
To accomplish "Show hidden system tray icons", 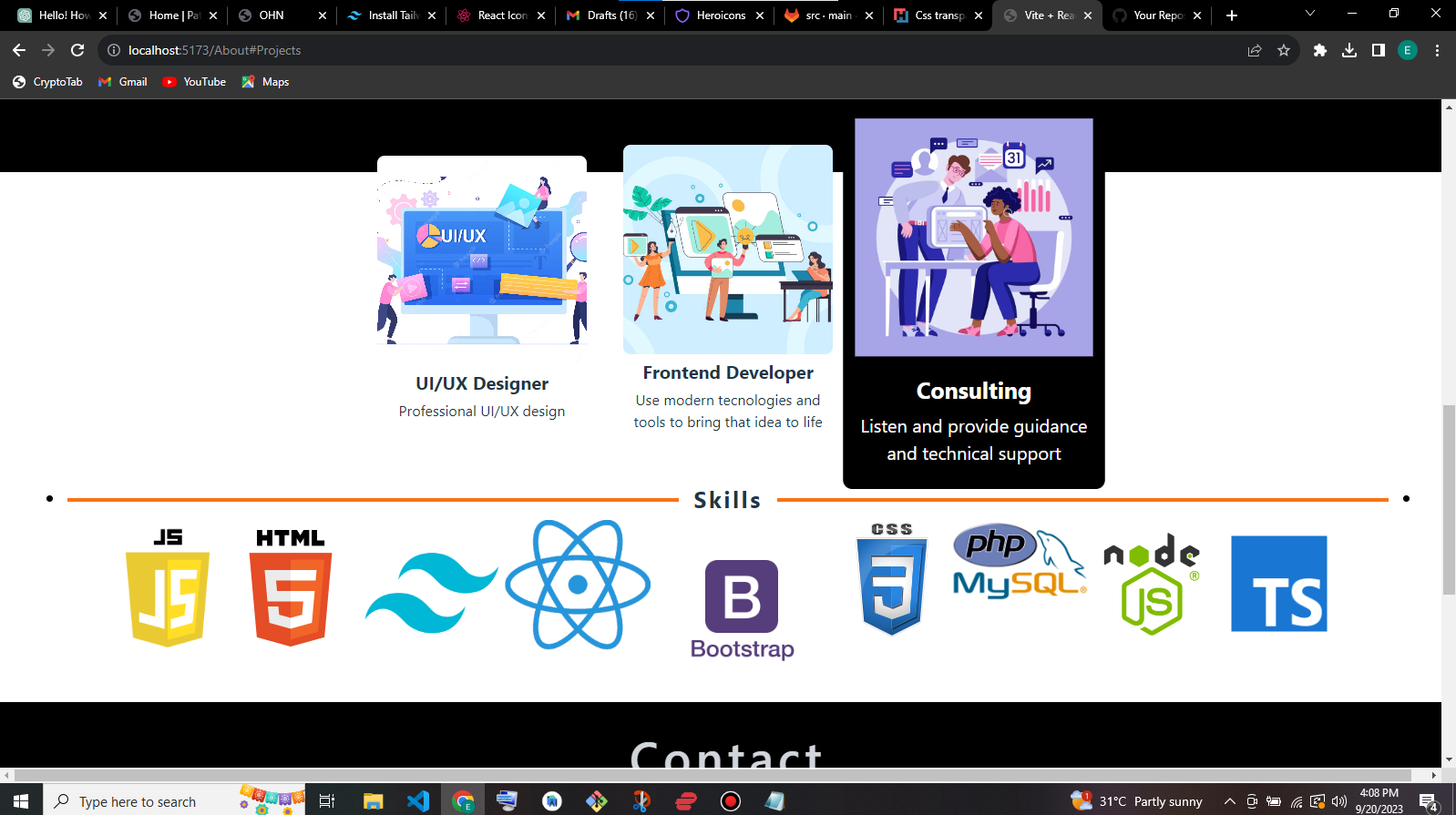I will (1229, 801).
